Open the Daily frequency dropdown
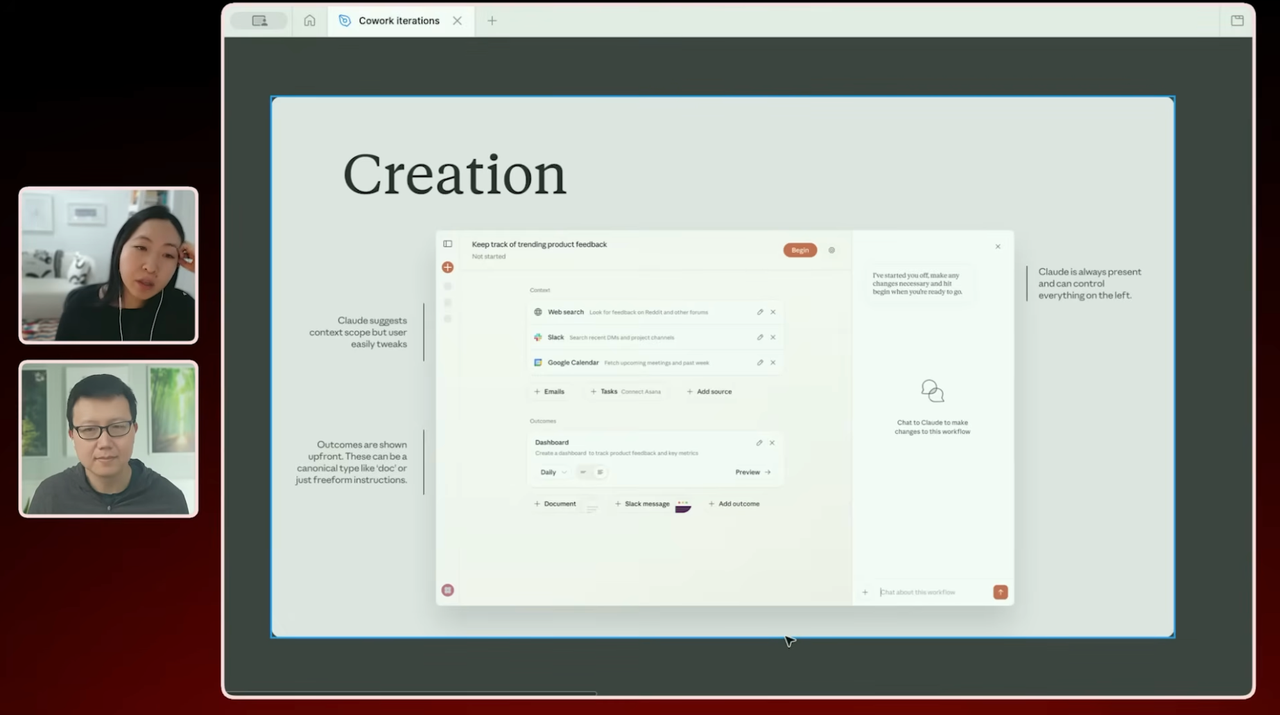1280x715 pixels. [x=553, y=472]
